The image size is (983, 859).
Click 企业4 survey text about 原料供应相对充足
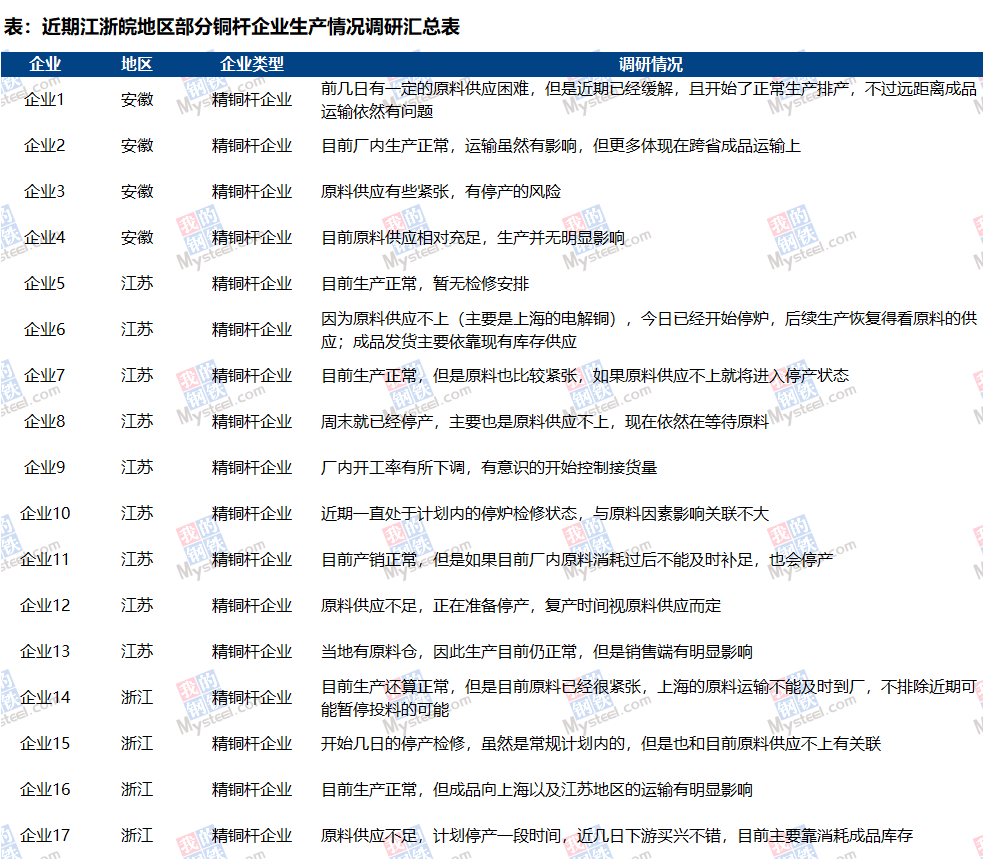473,238
